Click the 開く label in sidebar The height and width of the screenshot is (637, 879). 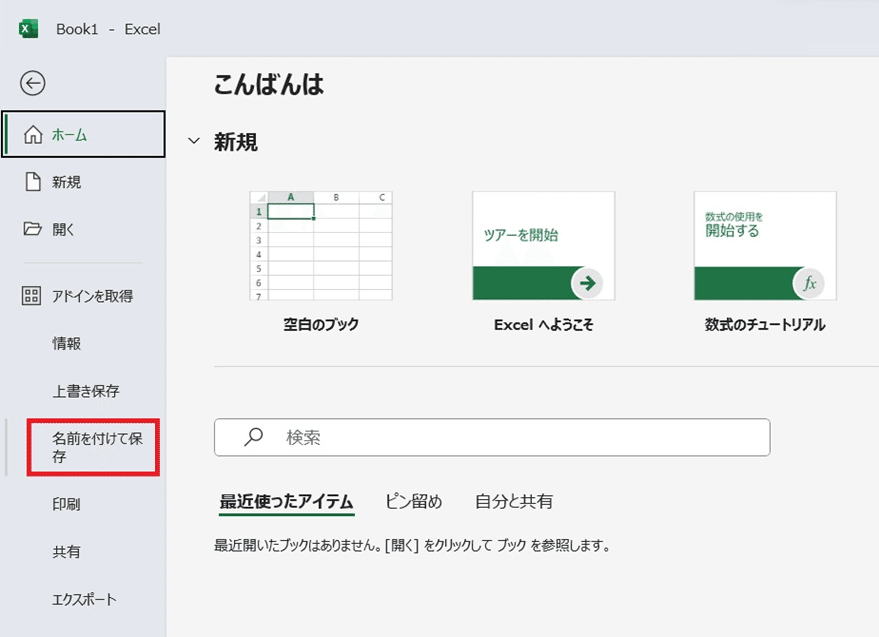pos(63,229)
